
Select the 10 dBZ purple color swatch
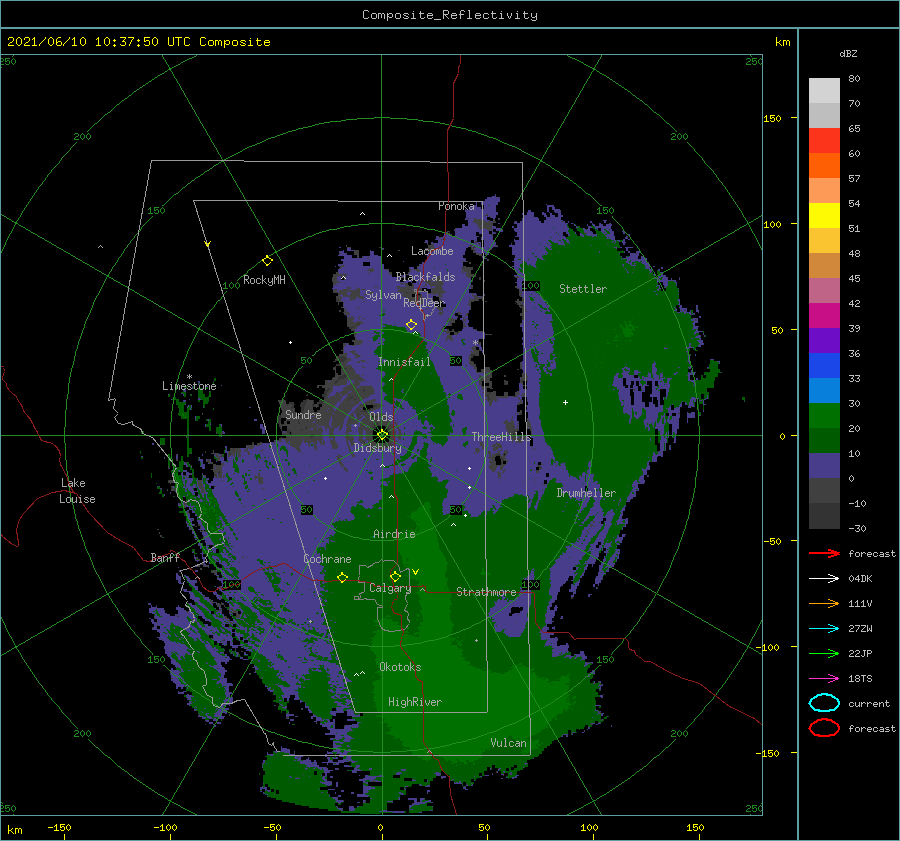click(x=824, y=466)
